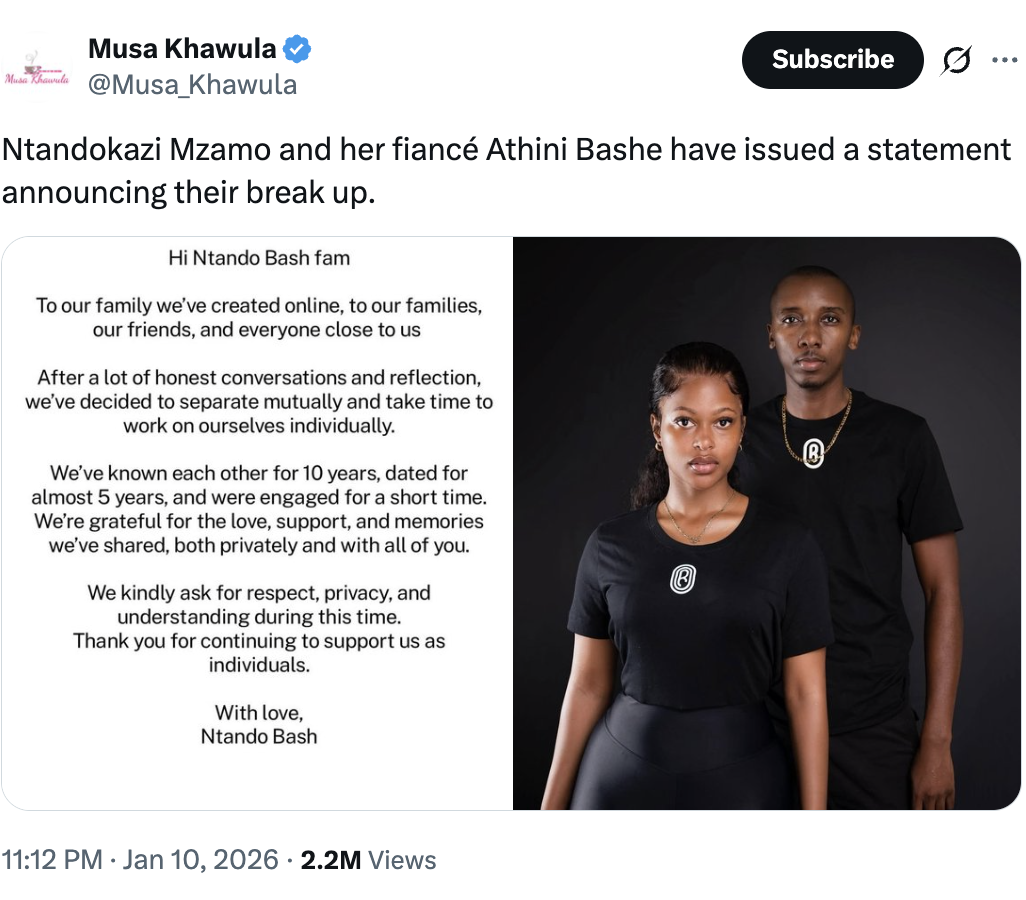Open the couple photo on dark background

click(766, 523)
